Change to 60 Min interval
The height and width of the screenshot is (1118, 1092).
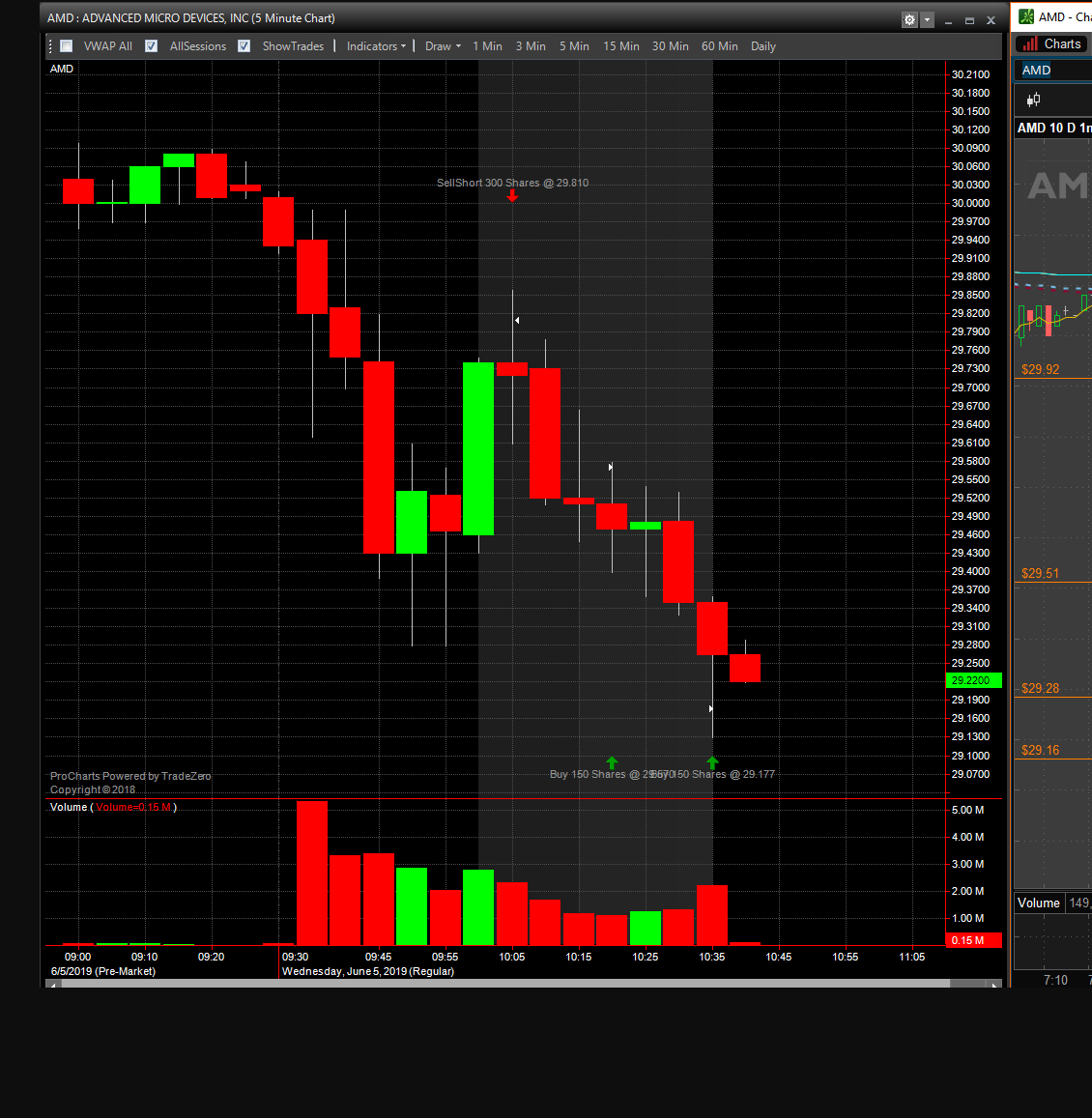720,46
